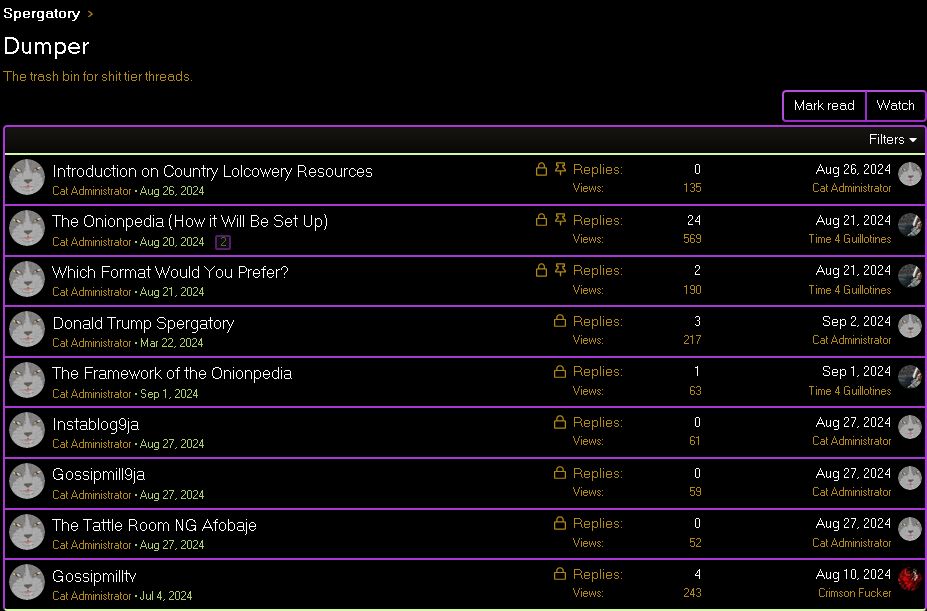Click the Mark read button
Viewport: 927px width, 611px height.
tap(824, 105)
